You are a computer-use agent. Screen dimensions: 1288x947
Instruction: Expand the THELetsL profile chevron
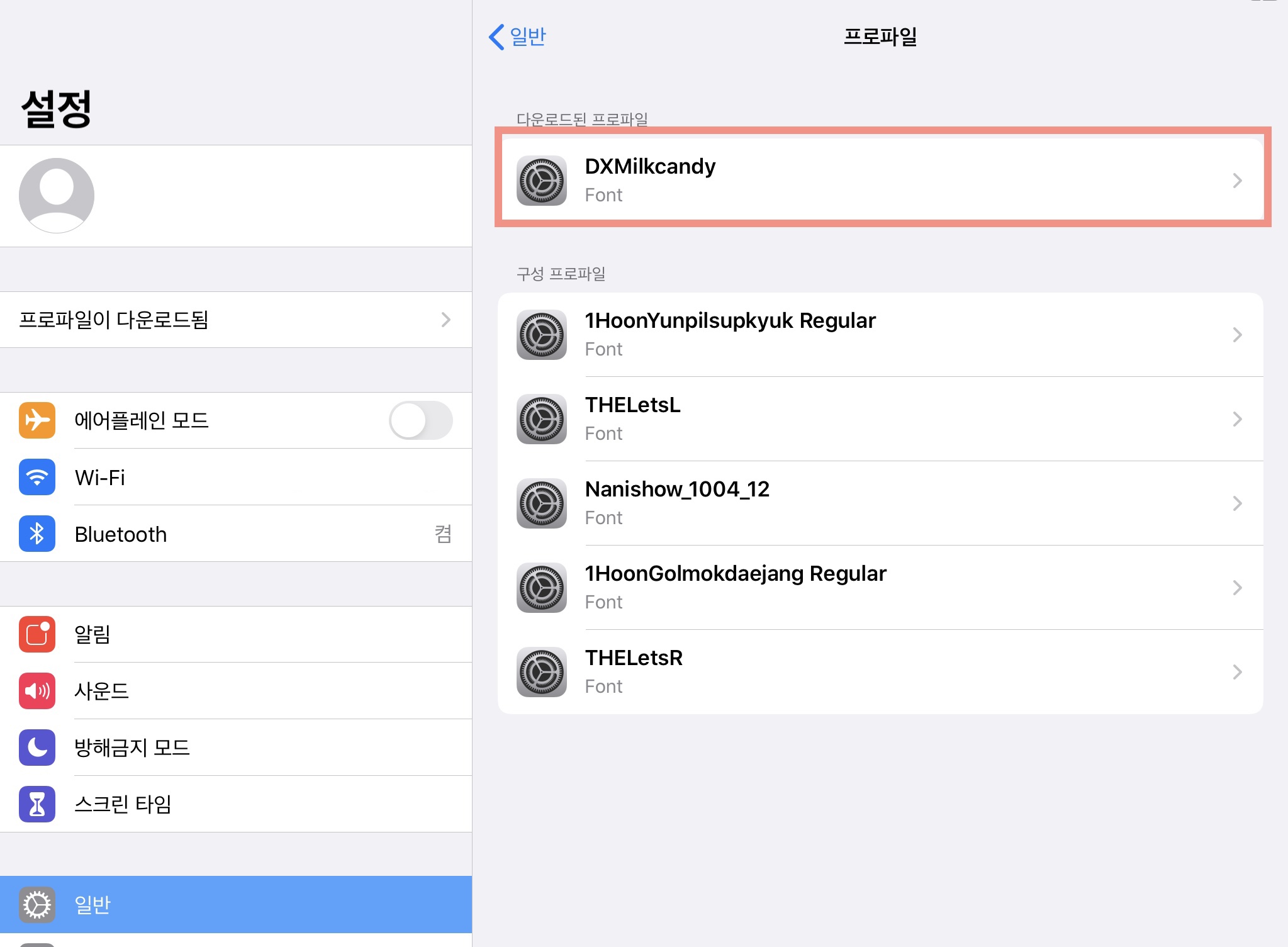click(x=1237, y=419)
